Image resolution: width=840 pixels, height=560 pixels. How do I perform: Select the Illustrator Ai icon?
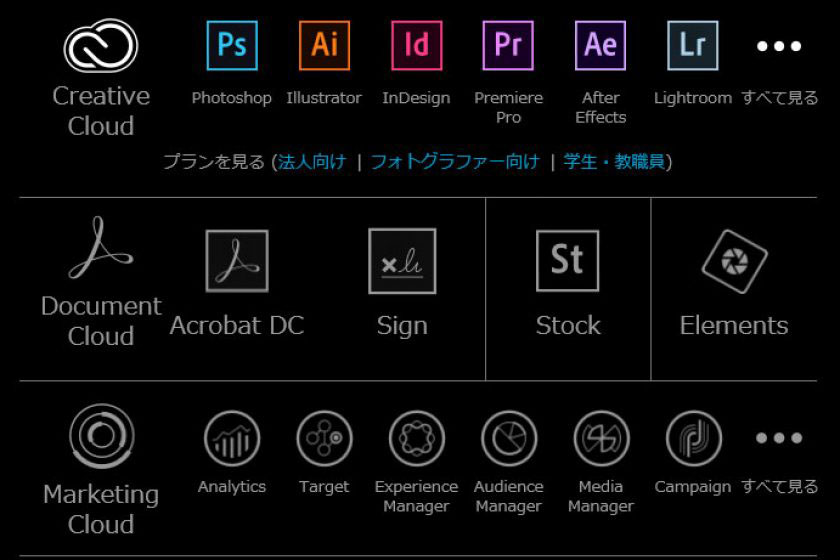tap(324, 46)
